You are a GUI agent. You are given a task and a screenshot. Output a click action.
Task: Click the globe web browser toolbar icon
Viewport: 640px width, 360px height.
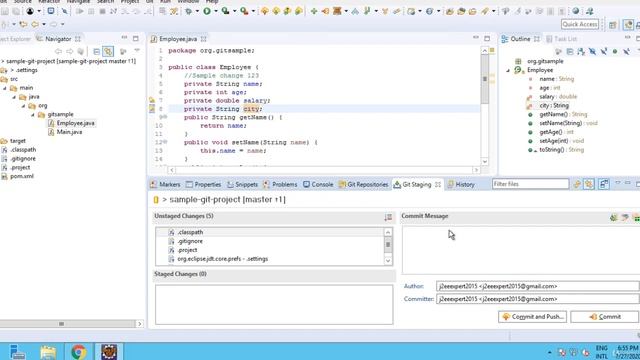[576, 11]
